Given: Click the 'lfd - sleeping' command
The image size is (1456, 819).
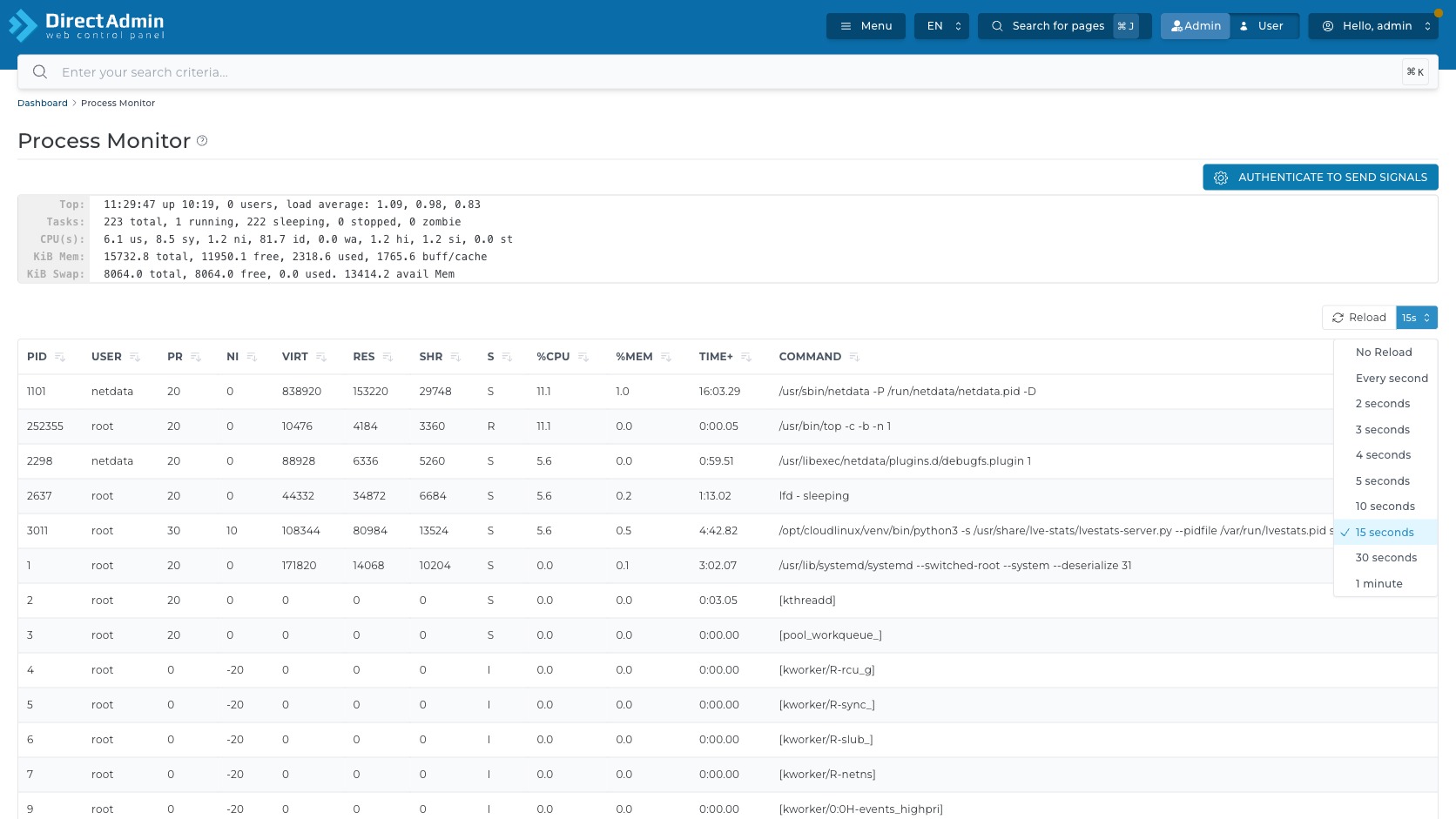Looking at the screenshot, I should click(x=813, y=496).
